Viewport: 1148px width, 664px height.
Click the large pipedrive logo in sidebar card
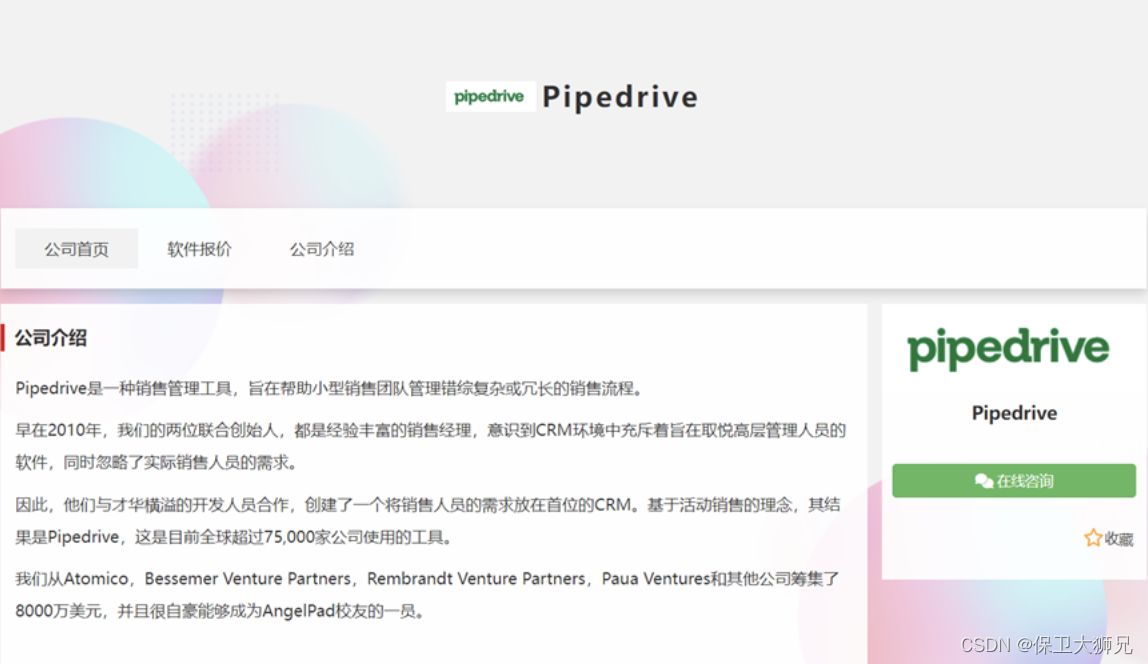coord(1008,348)
